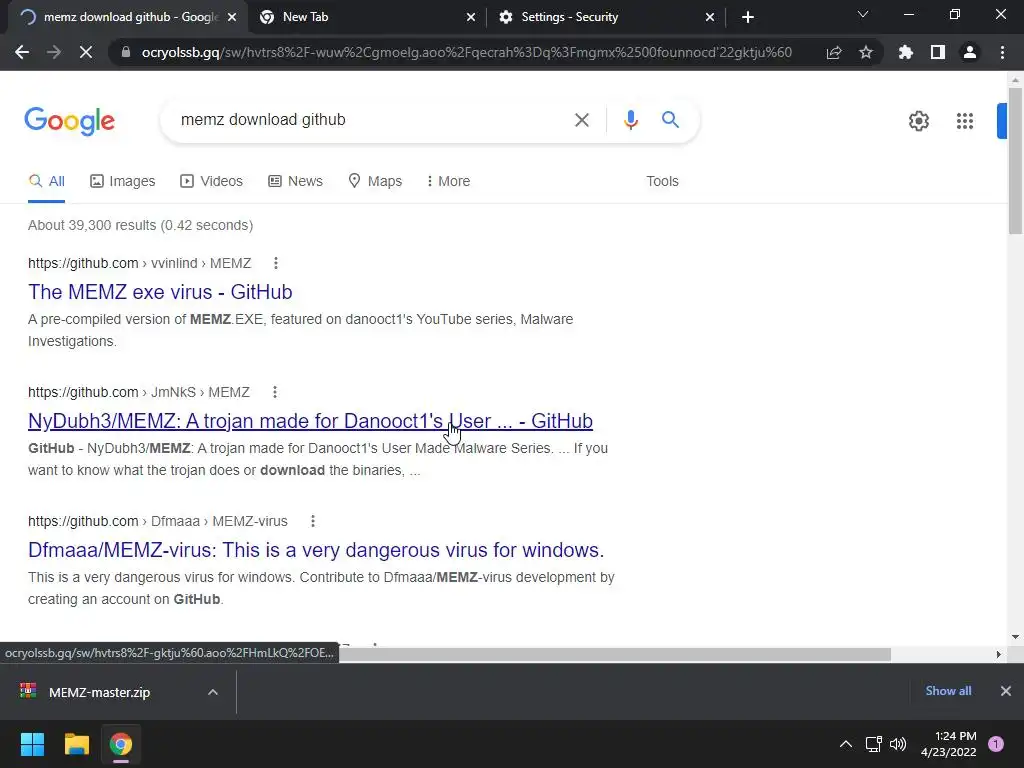This screenshot has height=768, width=1024.
Task: Click the Chrome taskbar icon
Action: coord(121,744)
